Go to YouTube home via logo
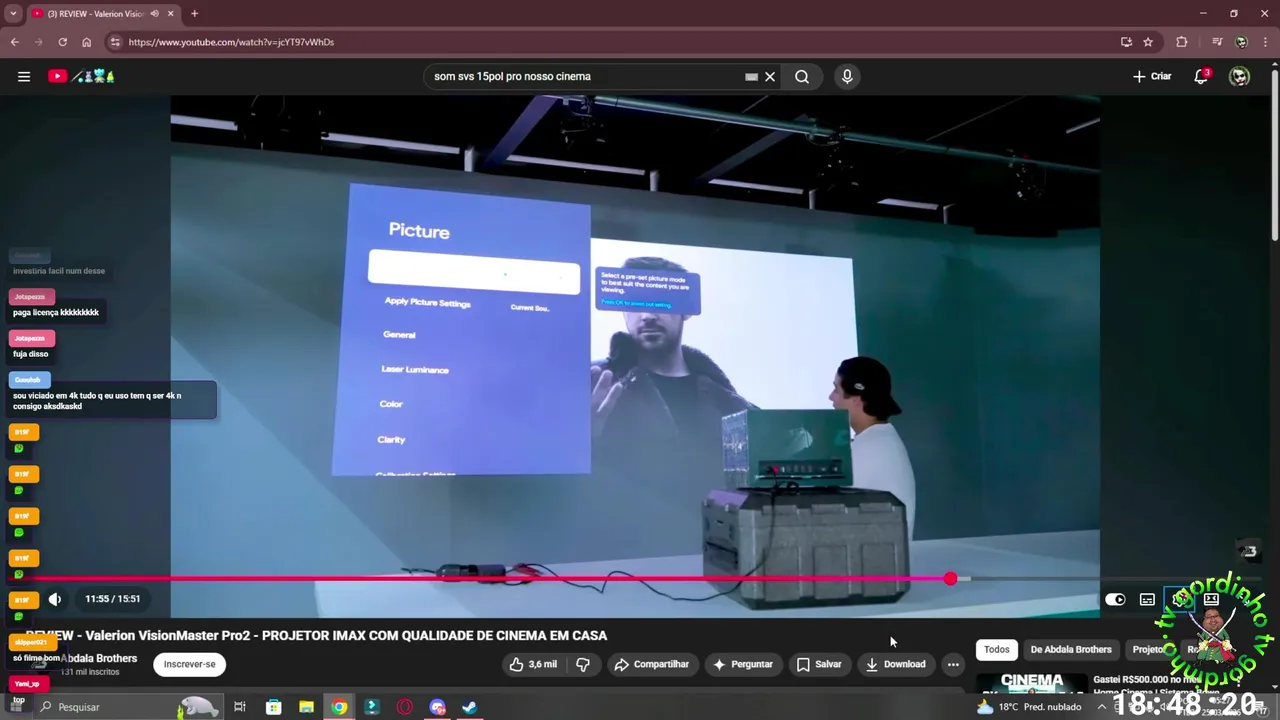This screenshot has width=1280, height=720. click(82, 76)
